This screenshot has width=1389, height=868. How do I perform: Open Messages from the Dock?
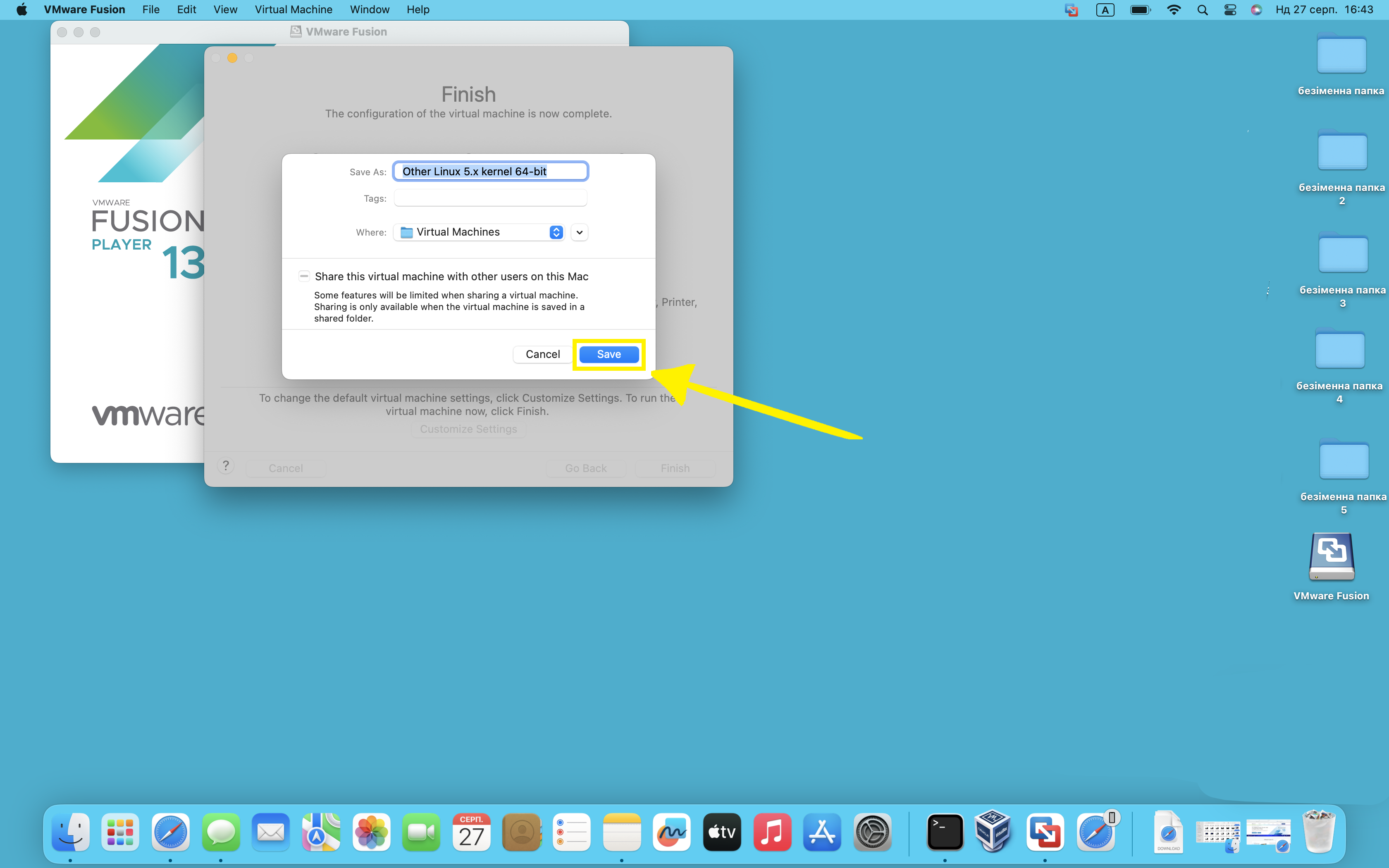(x=221, y=832)
